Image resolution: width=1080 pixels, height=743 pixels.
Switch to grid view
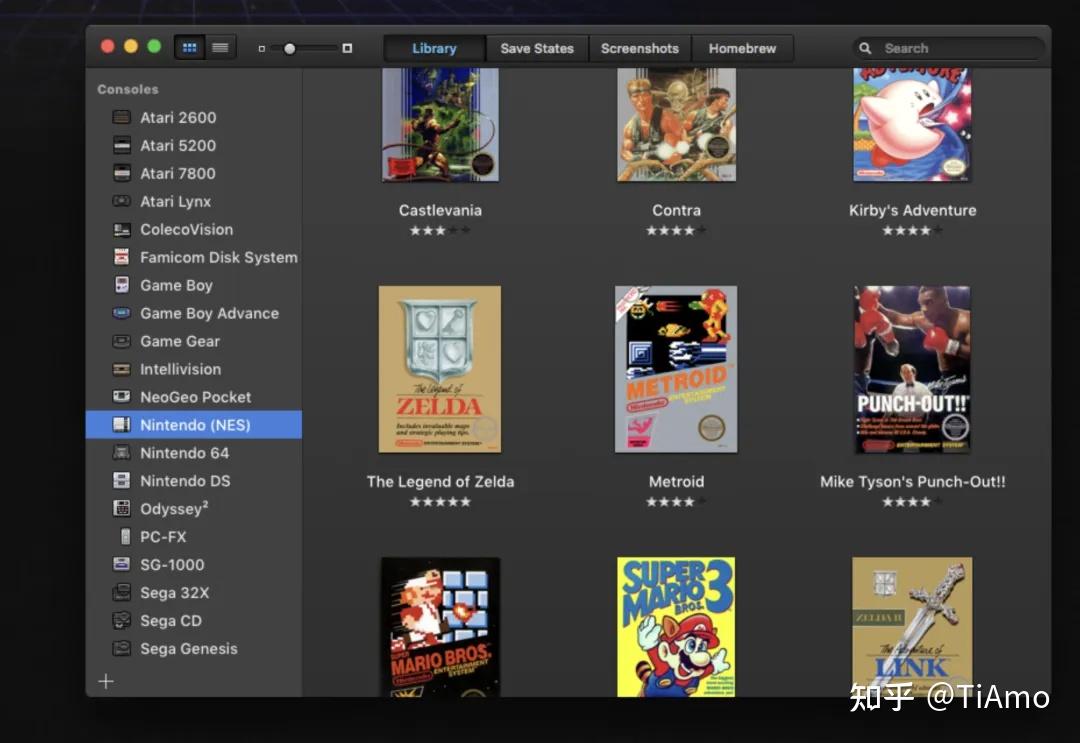tap(189, 48)
